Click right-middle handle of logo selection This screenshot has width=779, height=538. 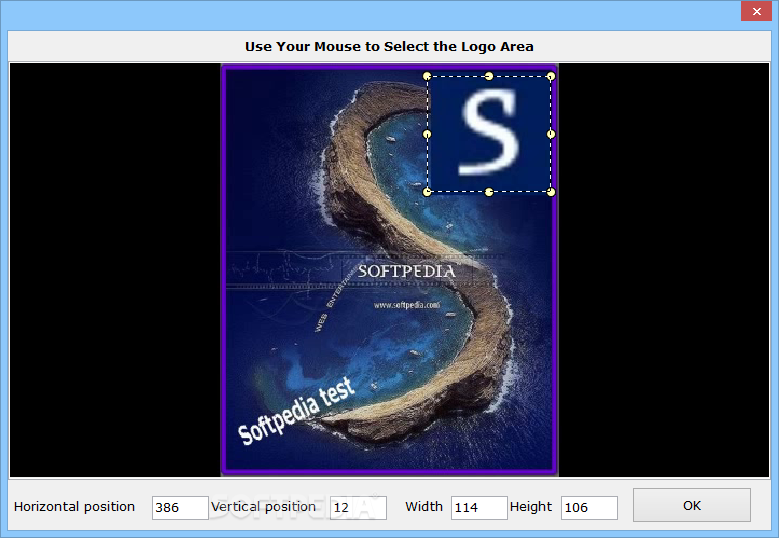[550, 134]
